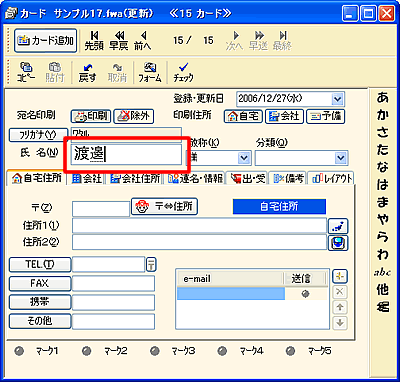
Task: Click the train icon beside 住所2
Action: click(338, 243)
